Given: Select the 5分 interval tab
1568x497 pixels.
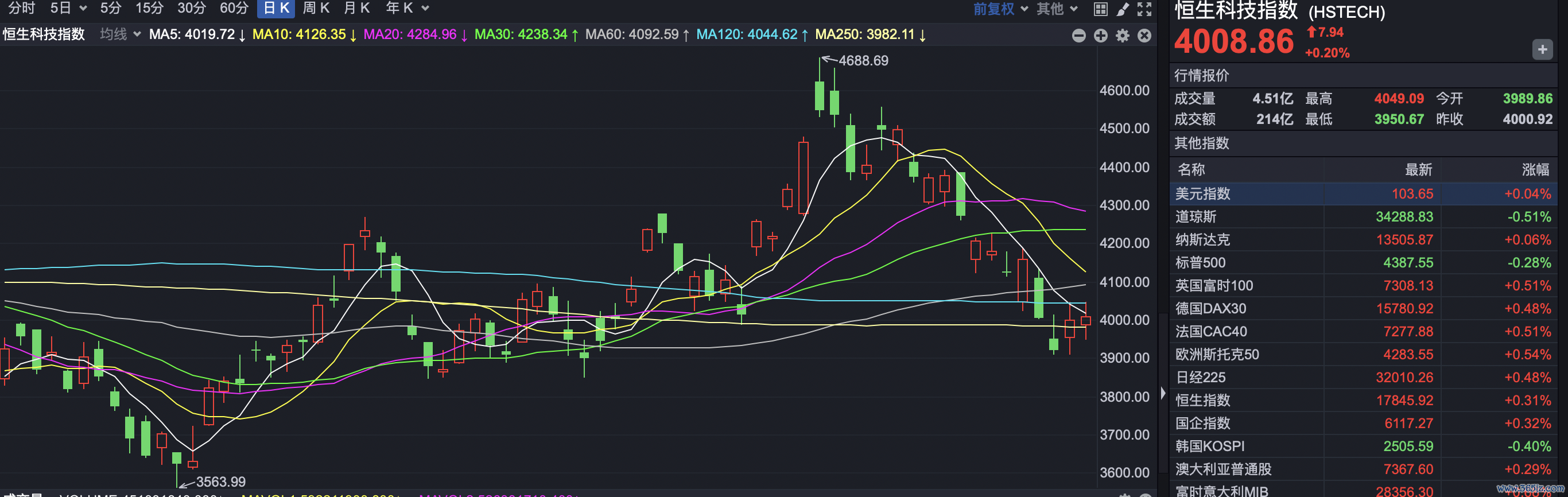Looking at the screenshot, I should click(x=111, y=8).
